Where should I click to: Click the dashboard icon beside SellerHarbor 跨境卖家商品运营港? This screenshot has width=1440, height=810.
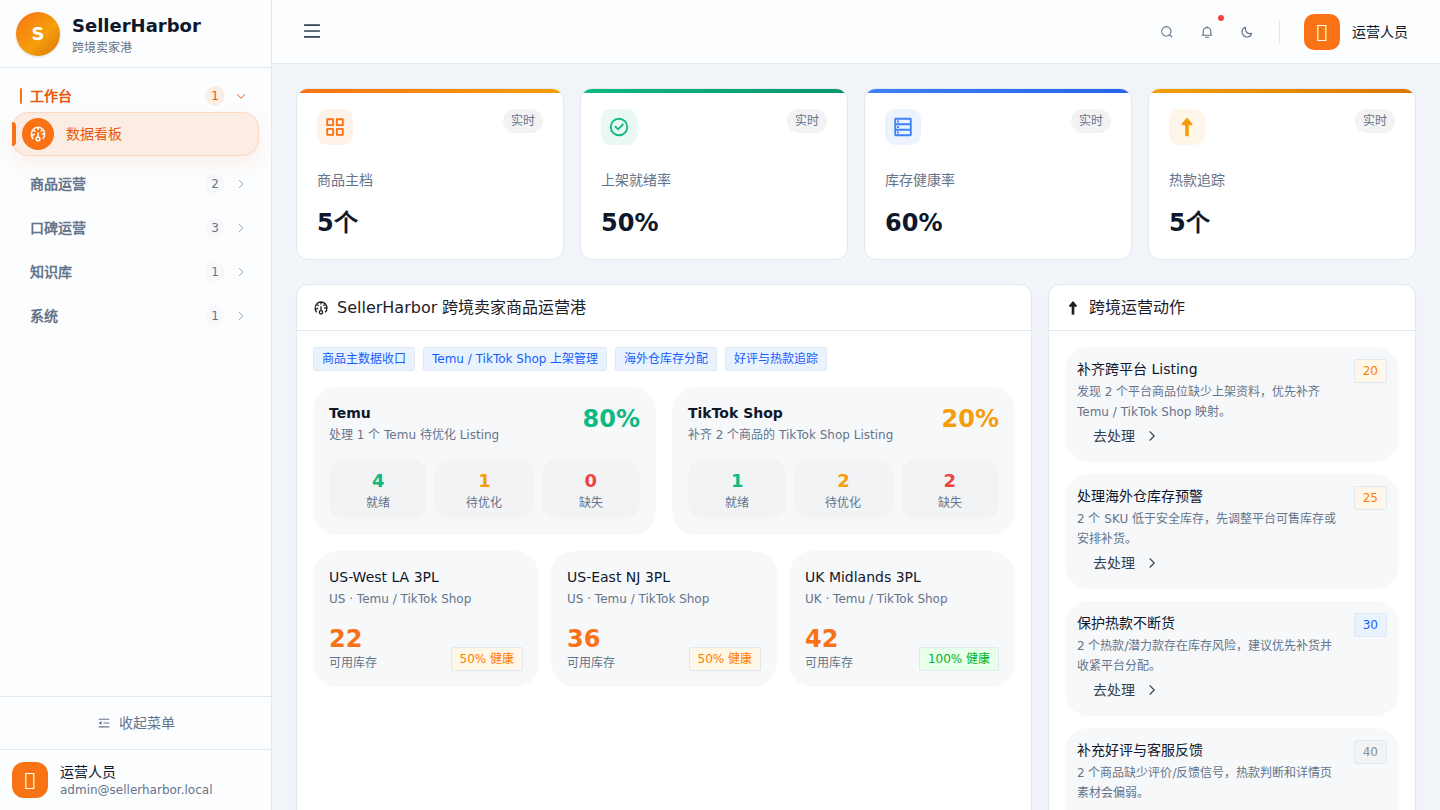click(x=321, y=308)
